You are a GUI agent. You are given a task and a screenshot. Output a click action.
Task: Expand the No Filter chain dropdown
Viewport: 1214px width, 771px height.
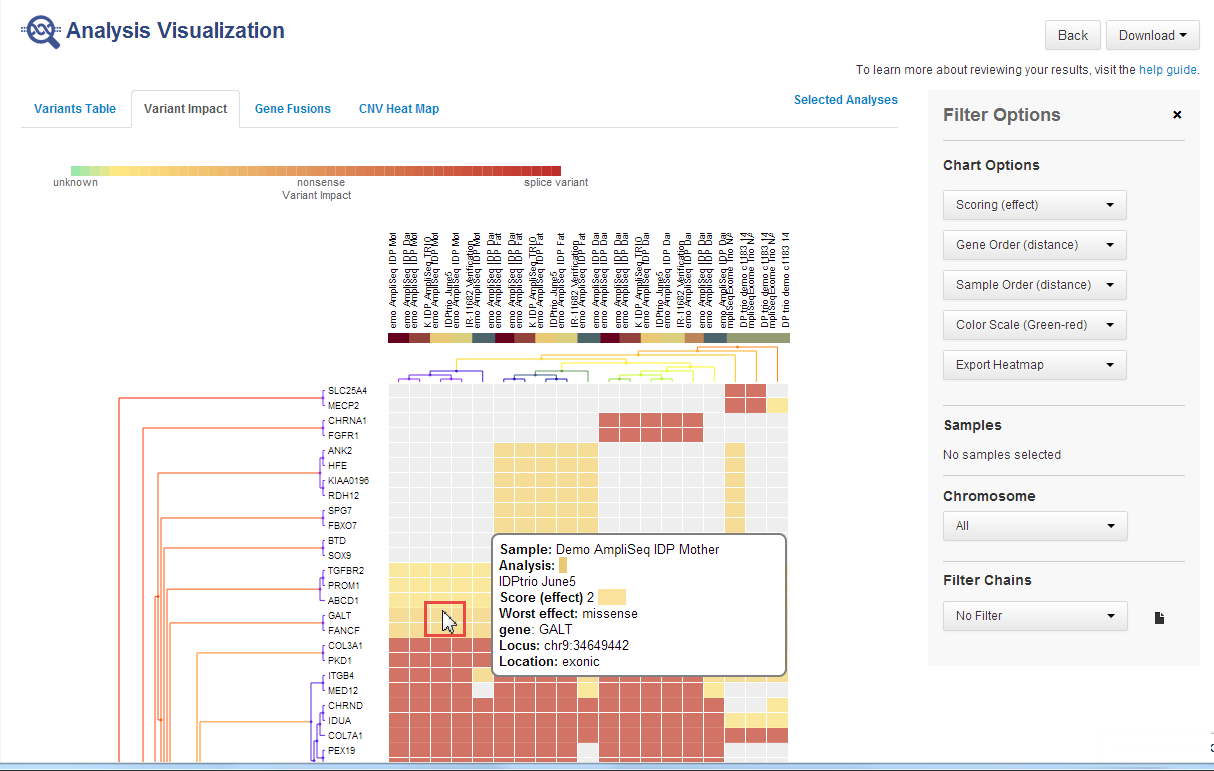pyautogui.click(x=1034, y=616)
